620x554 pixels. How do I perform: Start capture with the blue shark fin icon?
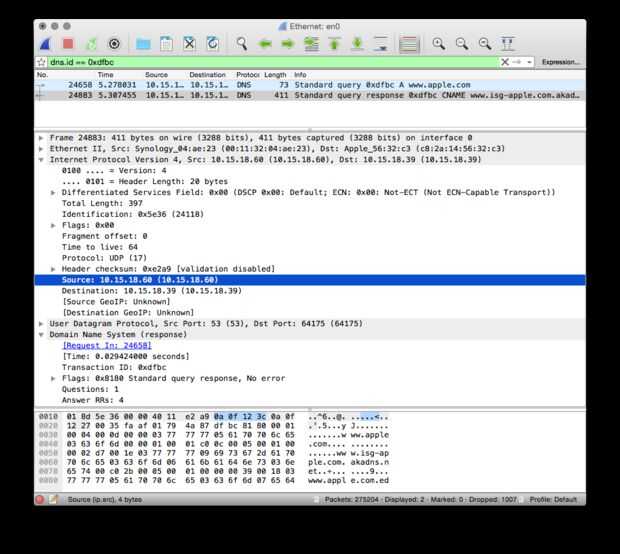point(45,43)
